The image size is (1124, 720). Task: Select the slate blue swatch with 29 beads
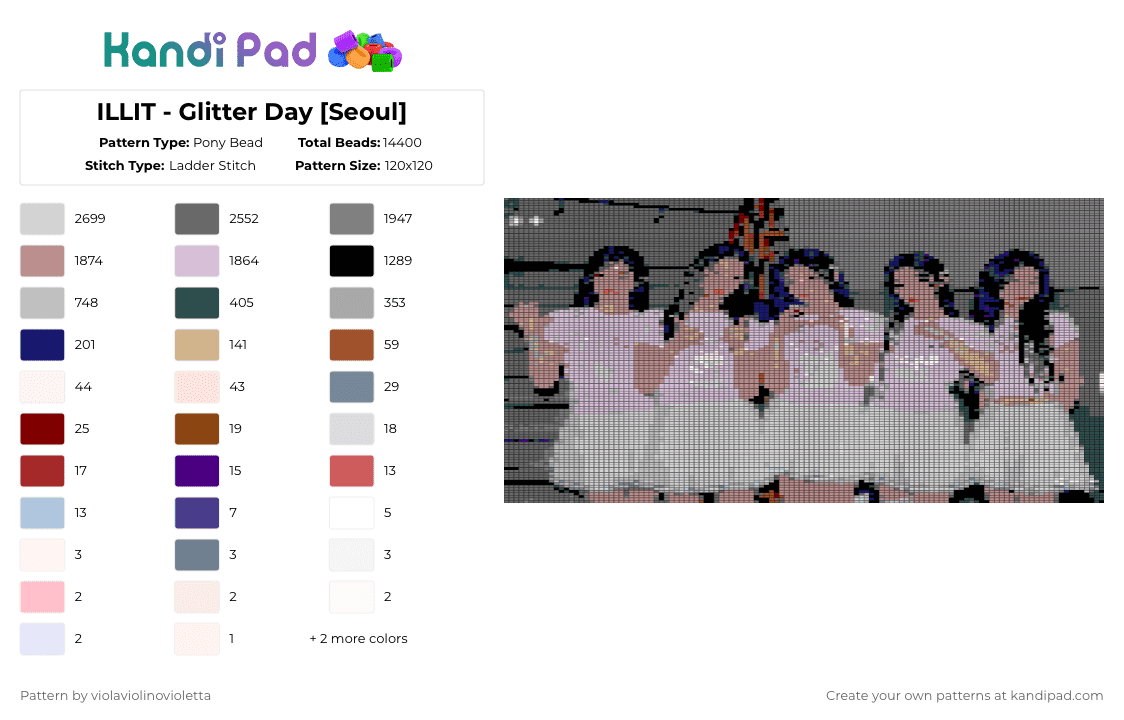pyautogui.click(x=352, y=387)
